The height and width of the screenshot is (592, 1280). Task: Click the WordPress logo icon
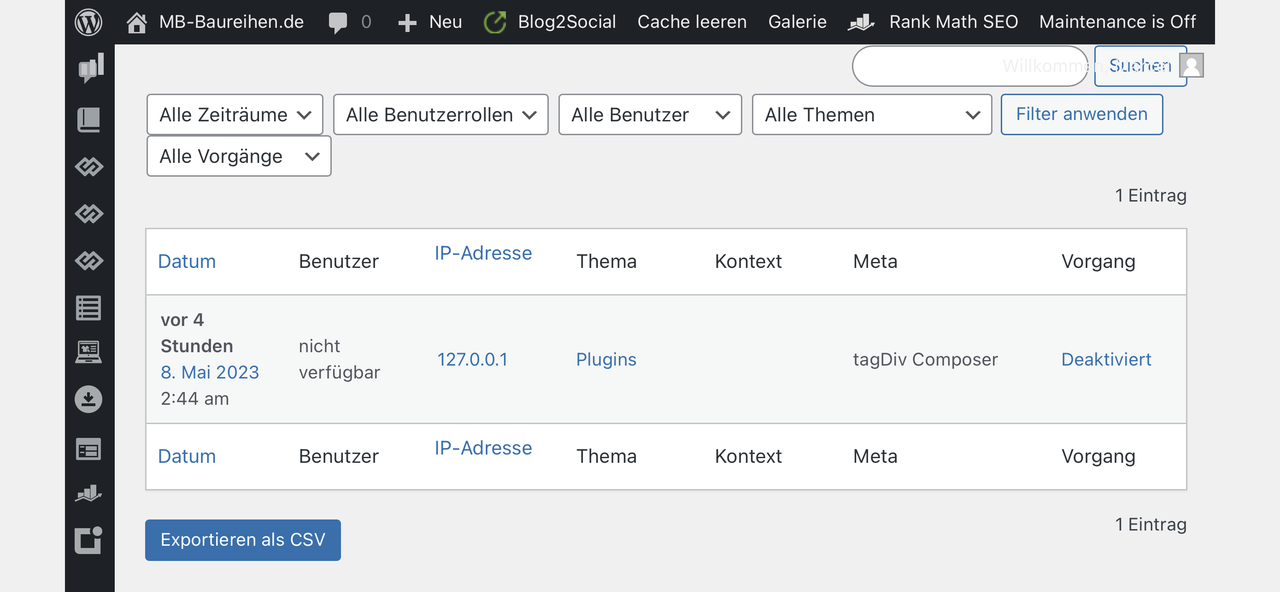pyautogui.click(x=89, y=21)
